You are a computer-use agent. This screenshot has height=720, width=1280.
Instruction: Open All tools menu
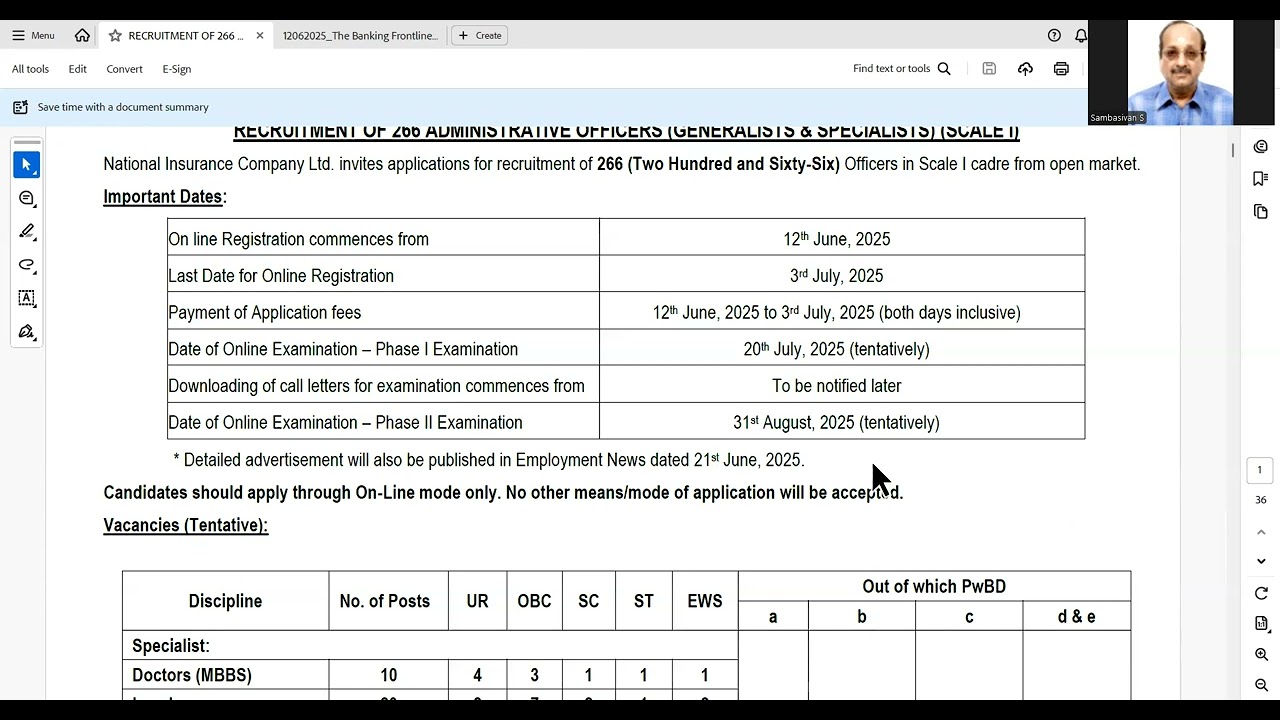(30, 69)
